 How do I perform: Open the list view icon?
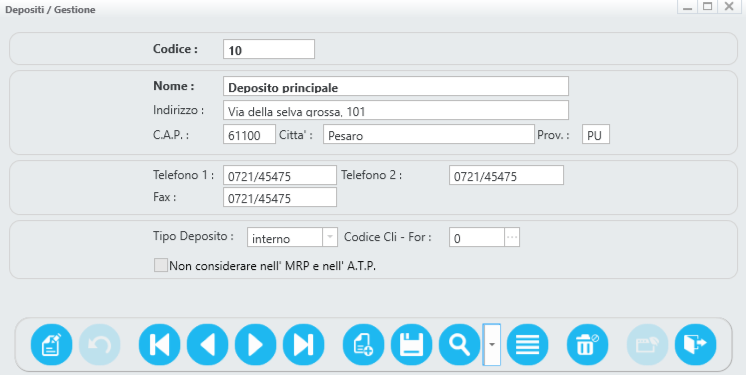528,345
